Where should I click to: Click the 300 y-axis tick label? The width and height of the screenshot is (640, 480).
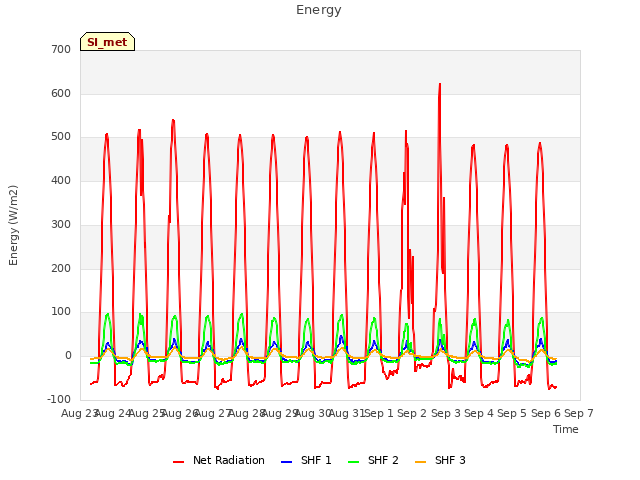point(61,224)
